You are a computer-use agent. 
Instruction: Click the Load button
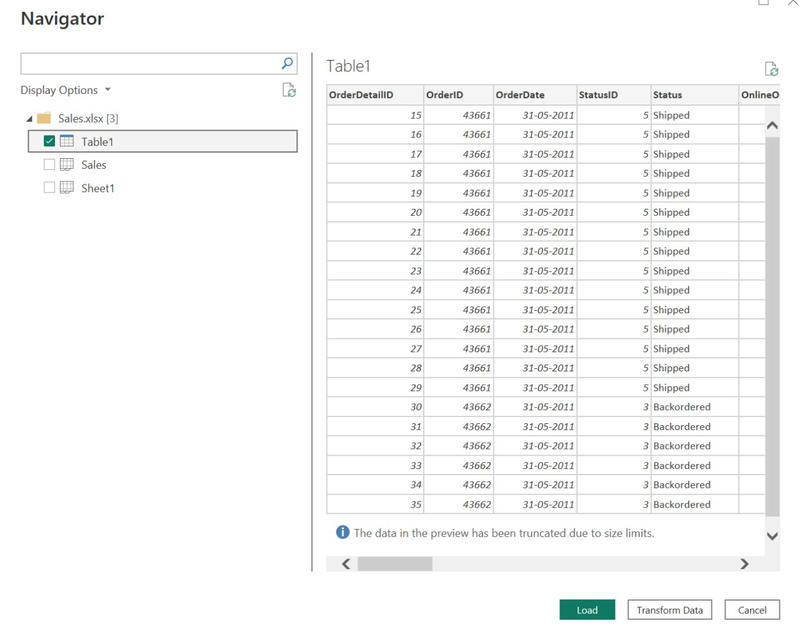click(x=587, y=610)
